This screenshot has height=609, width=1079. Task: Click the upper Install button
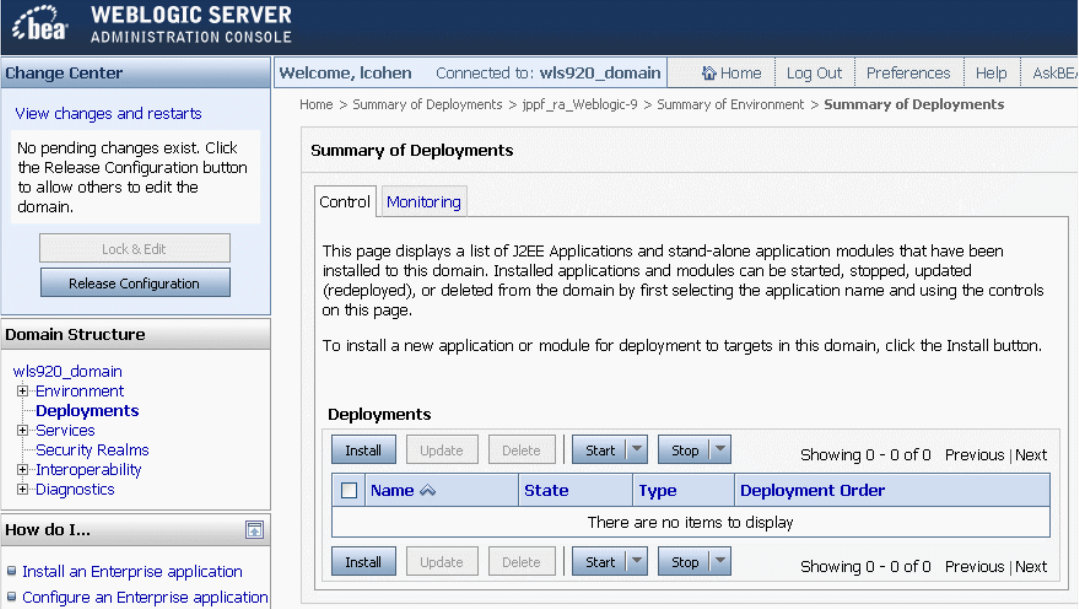[363, 450]
